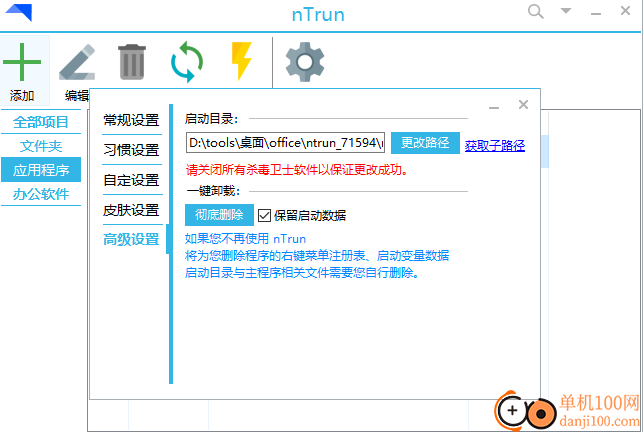Select 全部项目 category
The image size is (643, 432).
click(x=41, y=122)
